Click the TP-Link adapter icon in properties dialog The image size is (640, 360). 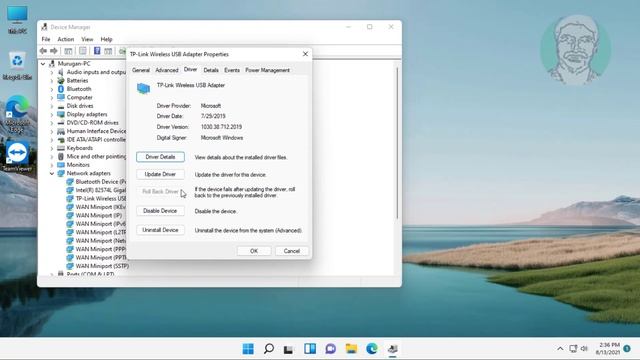click(x=143, y=88)
